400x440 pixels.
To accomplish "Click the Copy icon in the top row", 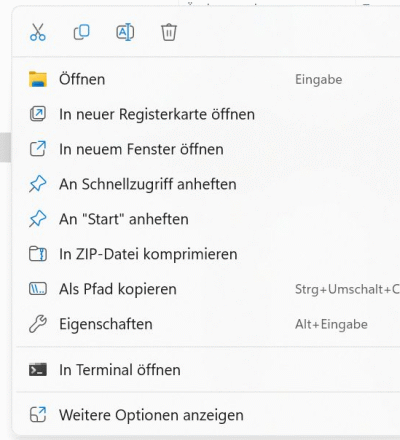I will pyautogui.click(x=82, y=32).
